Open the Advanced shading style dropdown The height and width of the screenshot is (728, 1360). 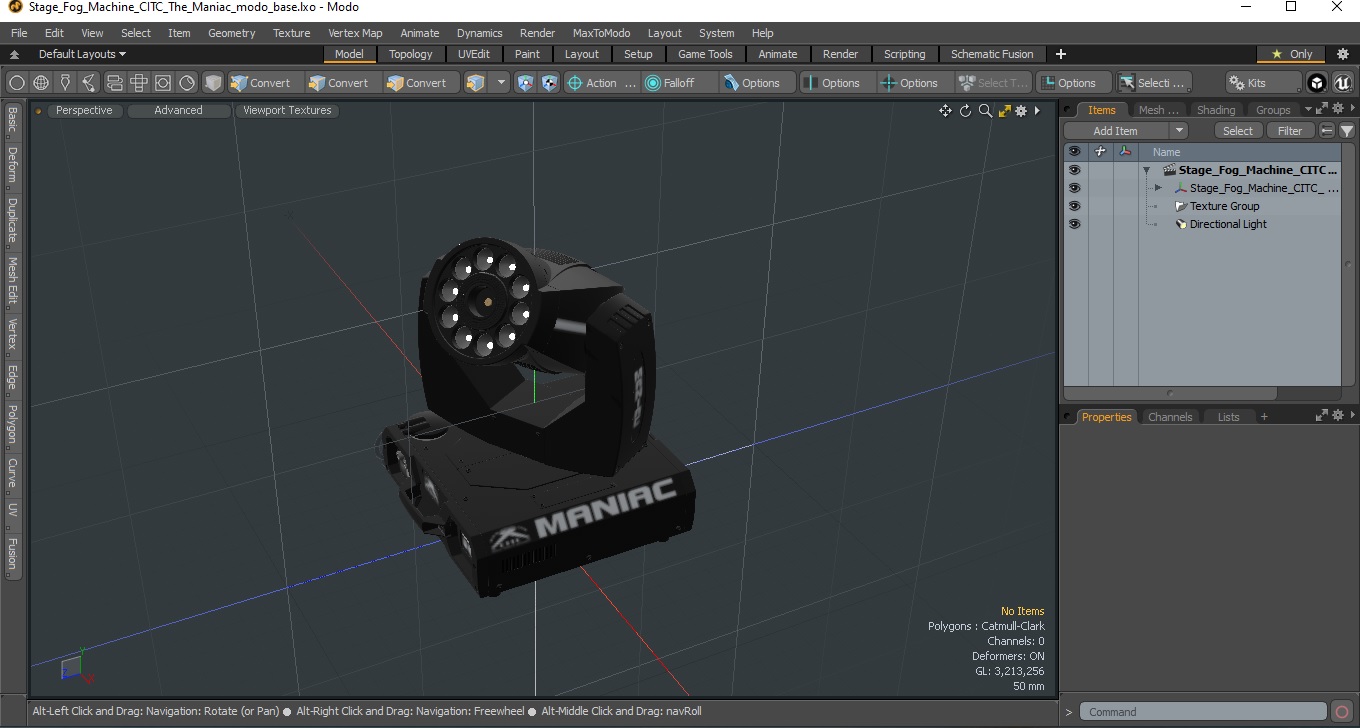178,111
